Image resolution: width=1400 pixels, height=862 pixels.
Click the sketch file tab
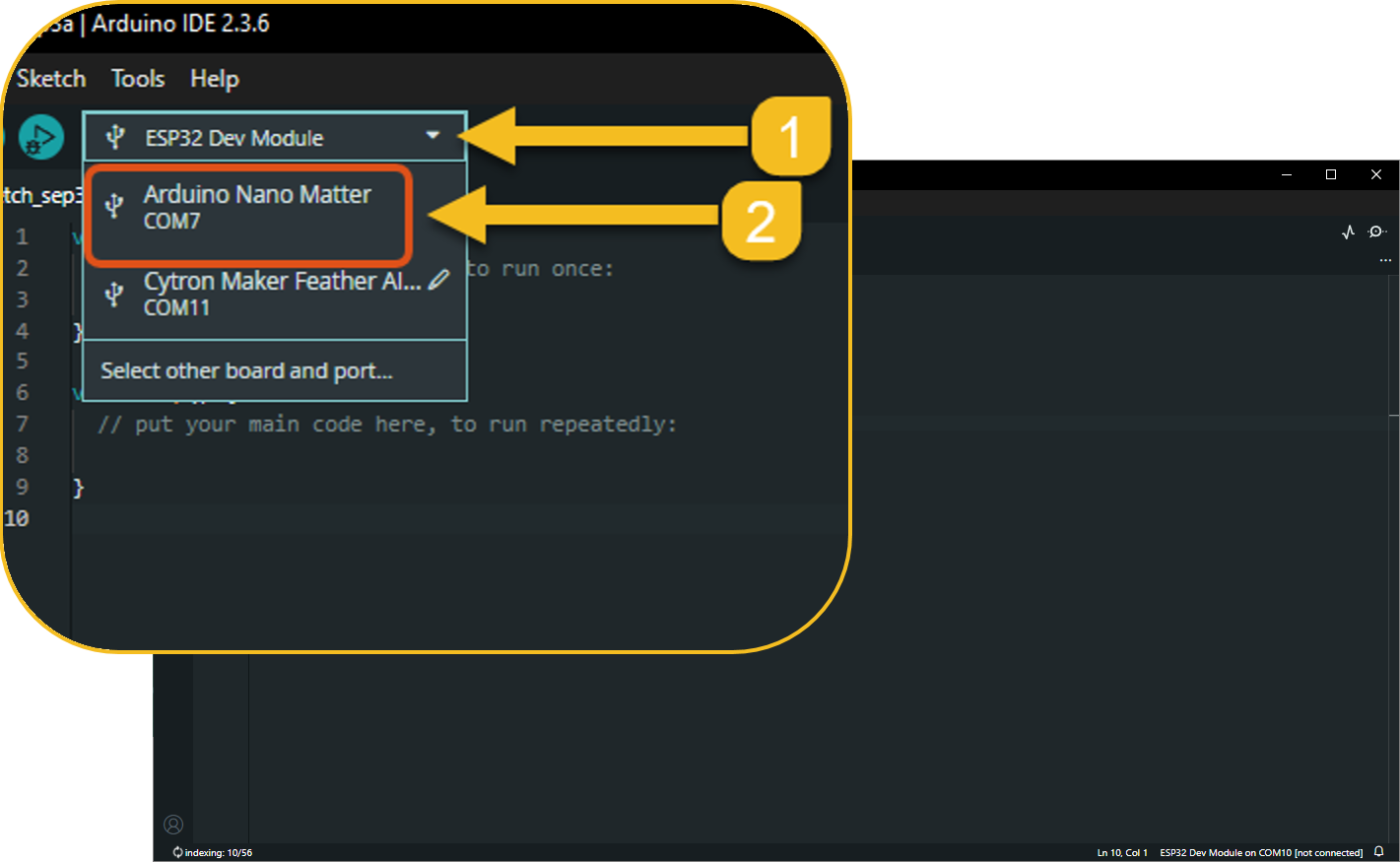40,195
